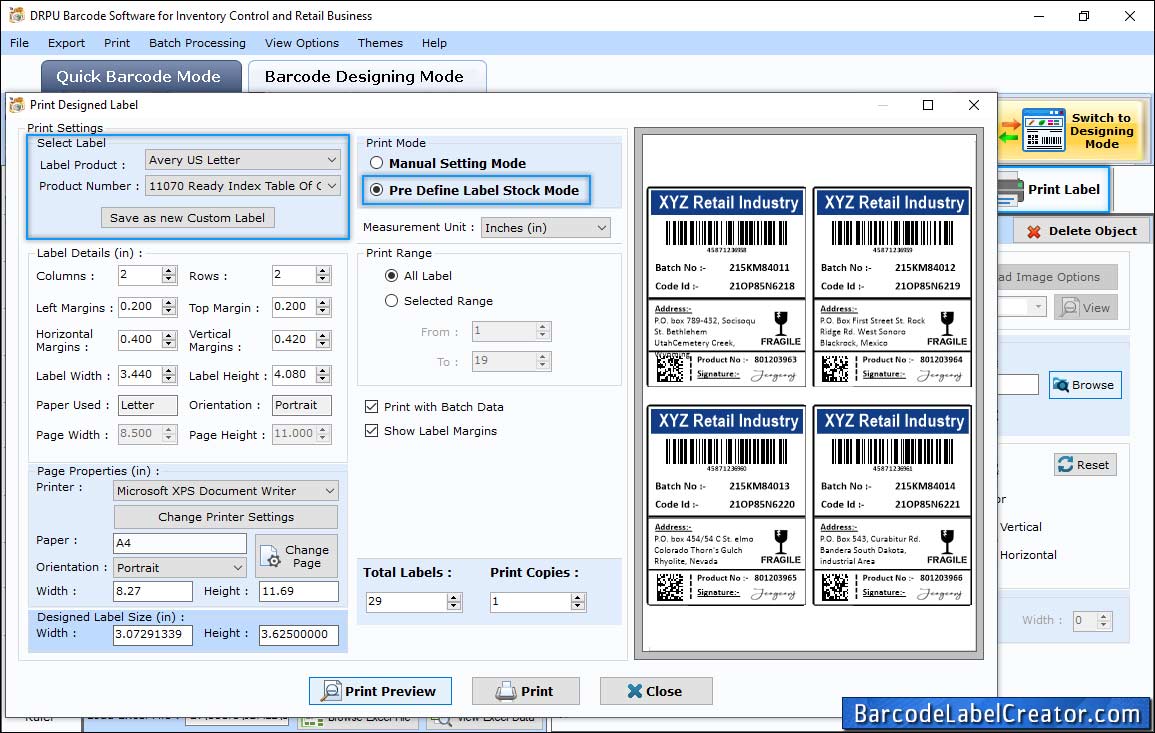The height and width of the screenshot is (733, 1155).
Task: Click label preview with Batch 215KM84011
Action: [x=726, y=287]
